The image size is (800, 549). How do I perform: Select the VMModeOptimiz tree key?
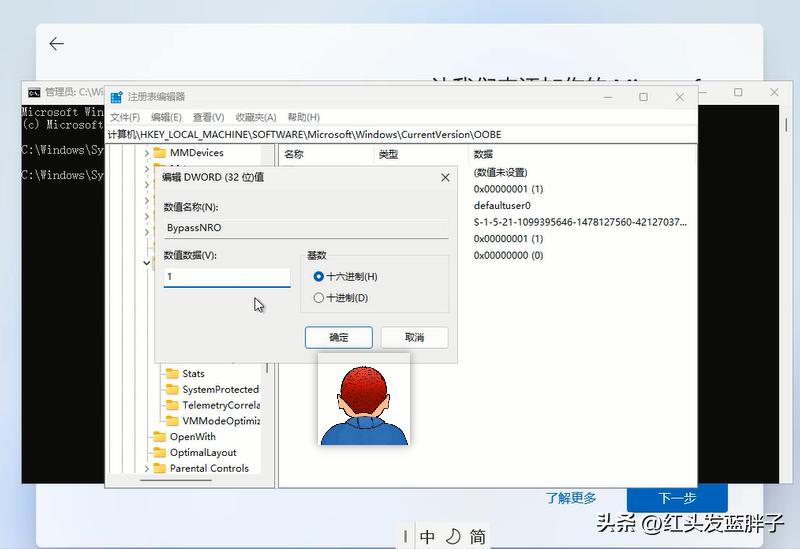click(x=221, y=421)
